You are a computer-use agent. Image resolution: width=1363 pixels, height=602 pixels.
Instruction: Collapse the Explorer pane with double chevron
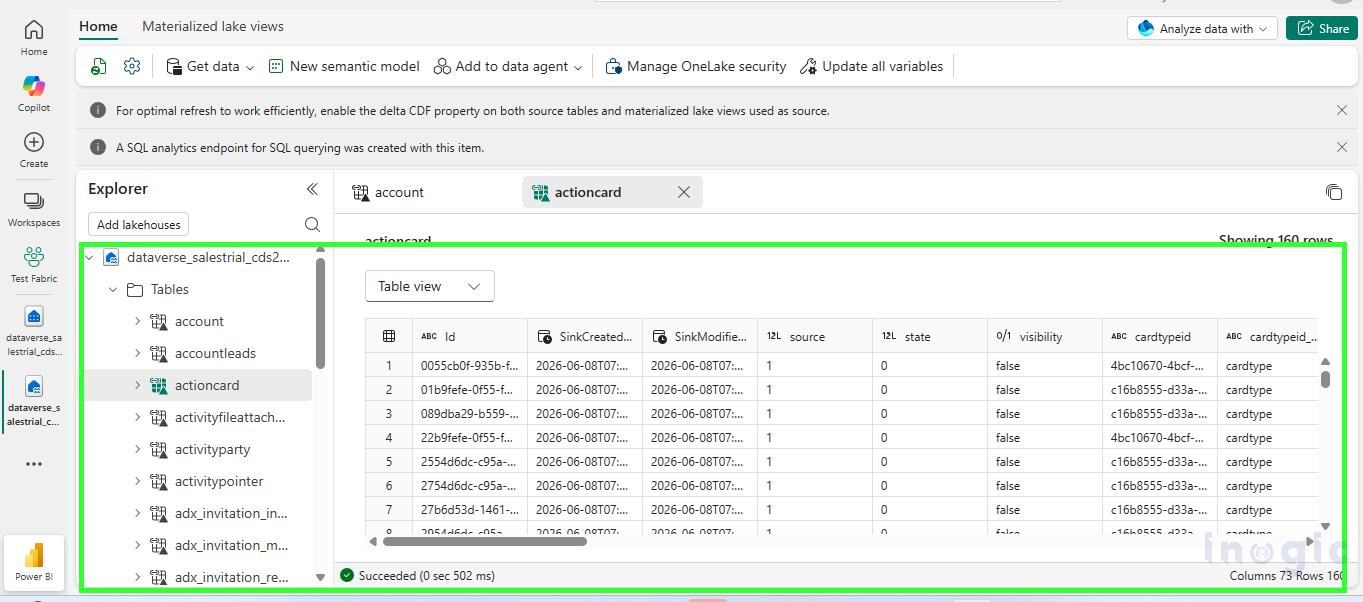[312, 189]
